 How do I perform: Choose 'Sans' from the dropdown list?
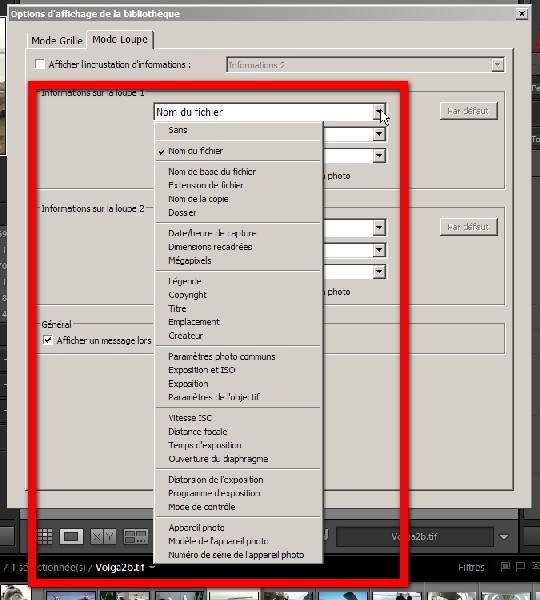pos(178,130)
